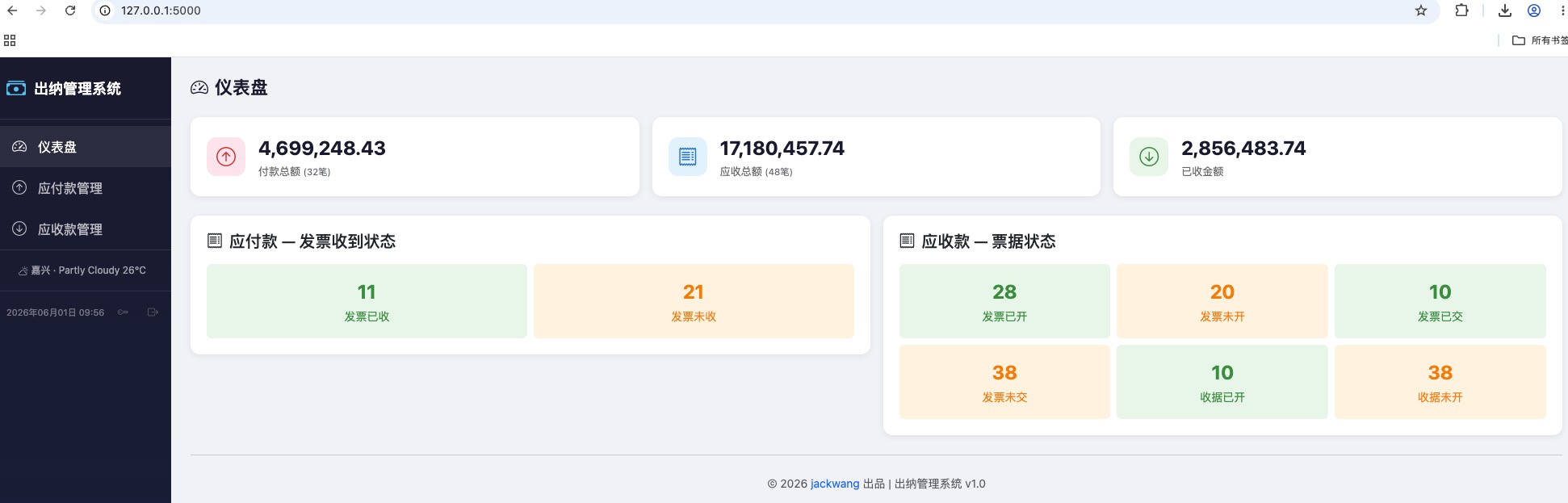Open the browser extensions puzzle icon
The height and width of the screenshot is (503, 1568).
click(1461, 10)
